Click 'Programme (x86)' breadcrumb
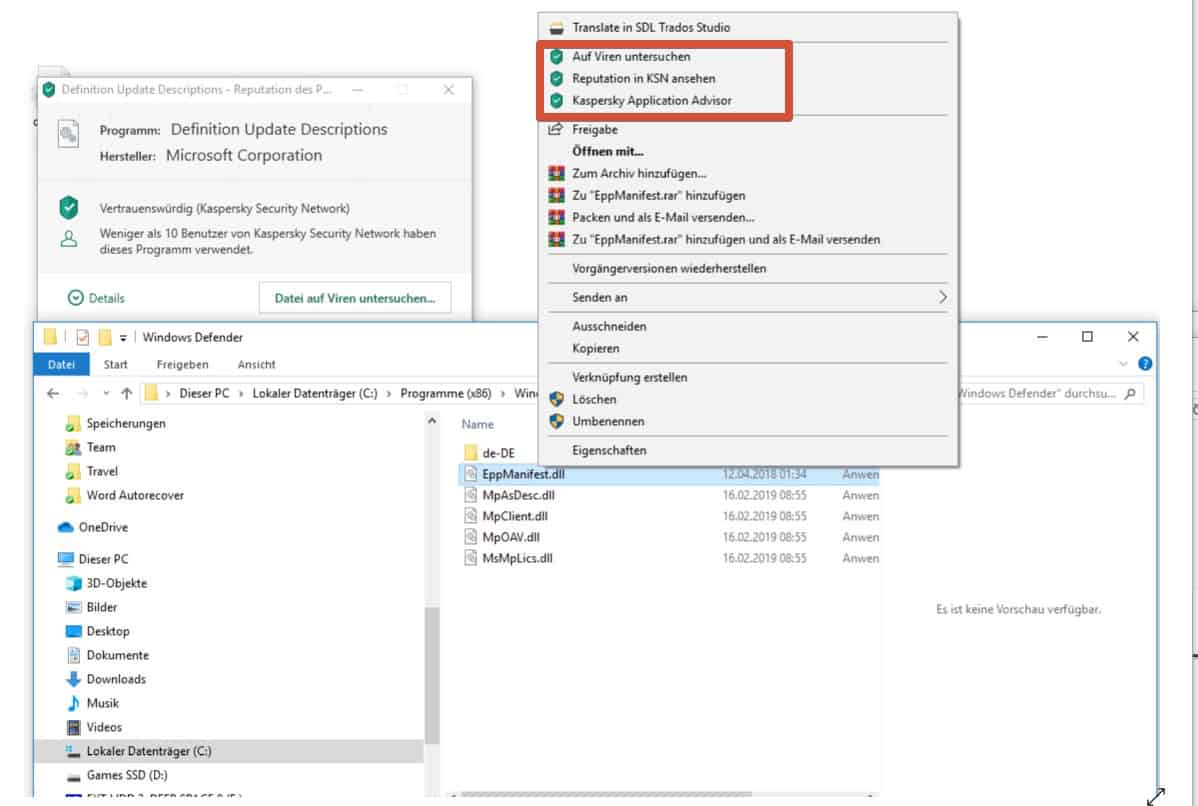The width and height of the screenshot is (1198, 806). point(445,393)
